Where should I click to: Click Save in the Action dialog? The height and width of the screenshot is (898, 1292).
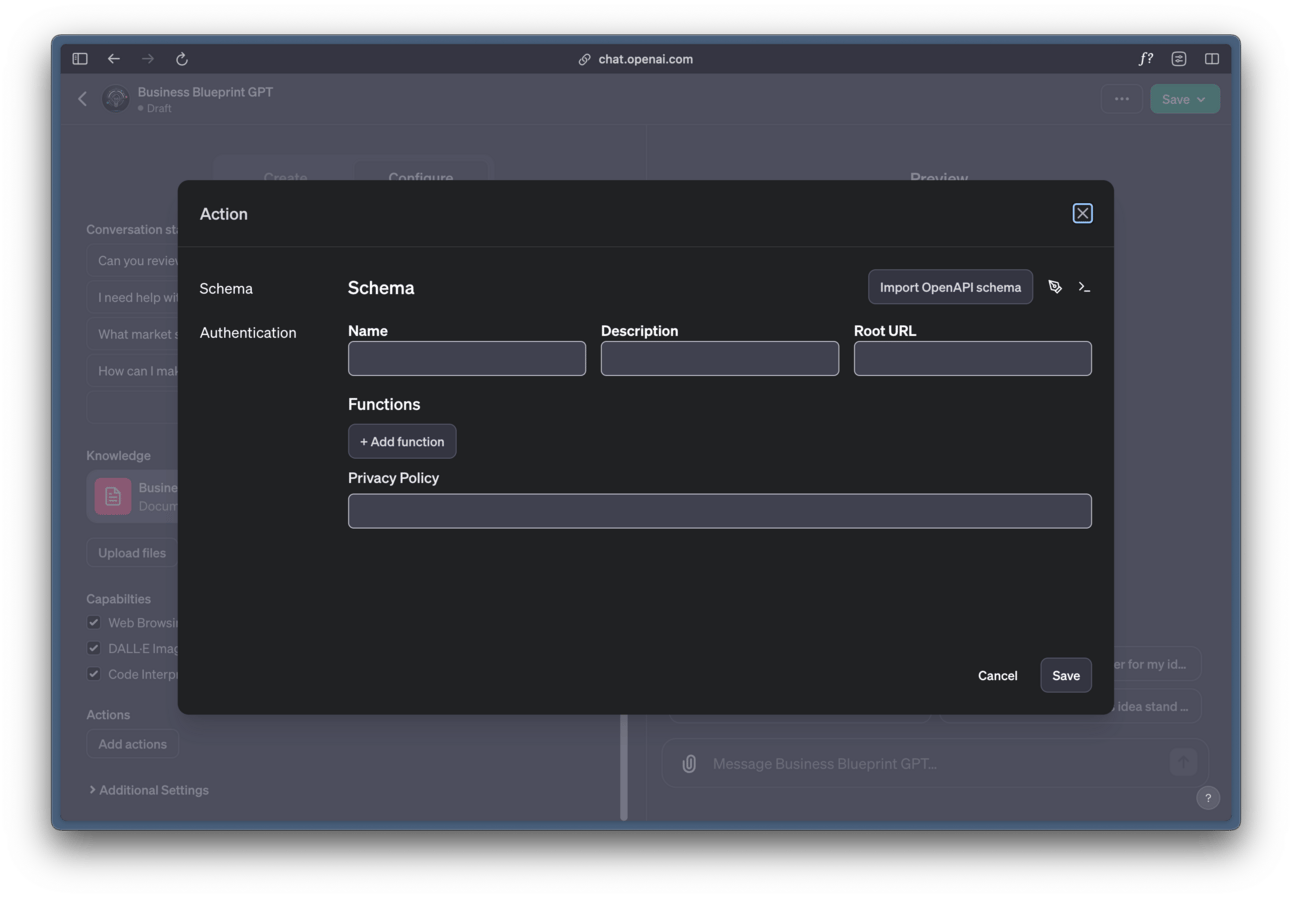click(1066, 675)
